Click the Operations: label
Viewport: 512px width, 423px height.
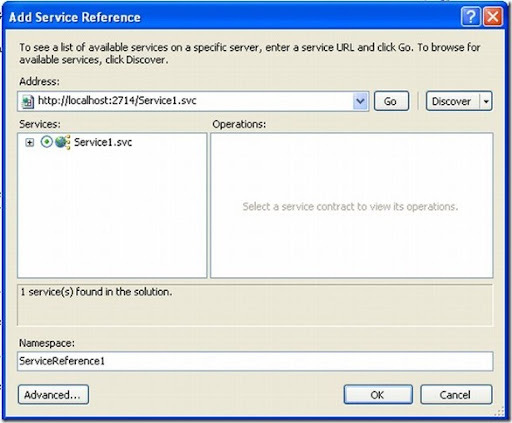239,124
